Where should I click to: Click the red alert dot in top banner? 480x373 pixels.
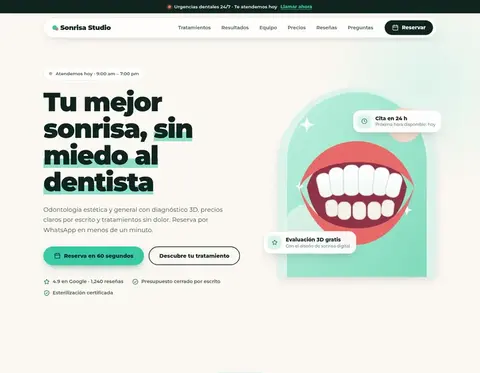169,7
